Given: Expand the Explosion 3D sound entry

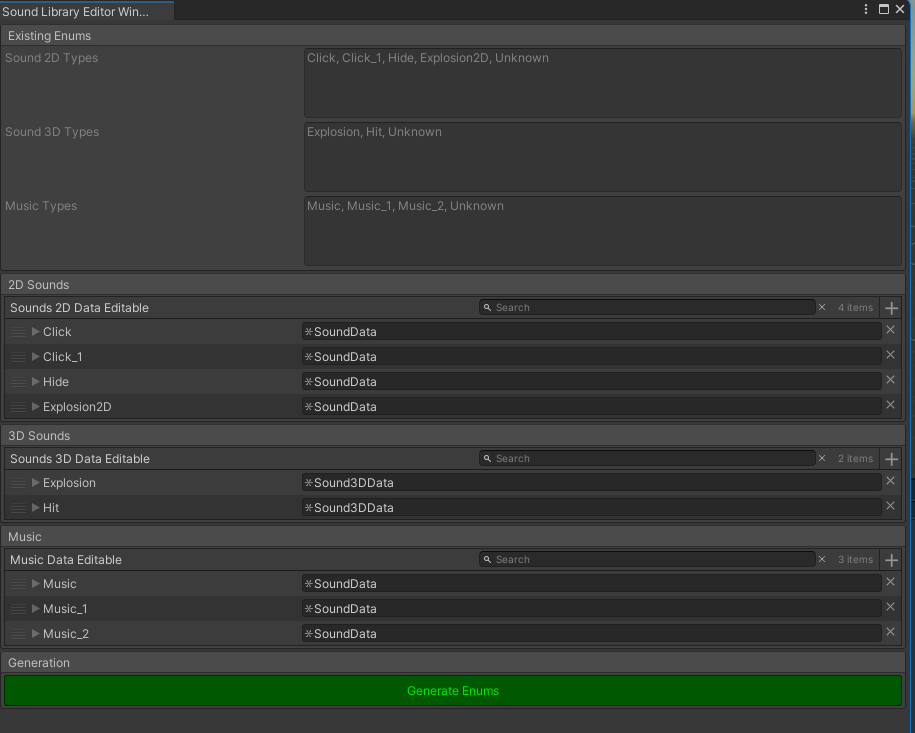Looking at the screenshot, I should pos(36,483).
